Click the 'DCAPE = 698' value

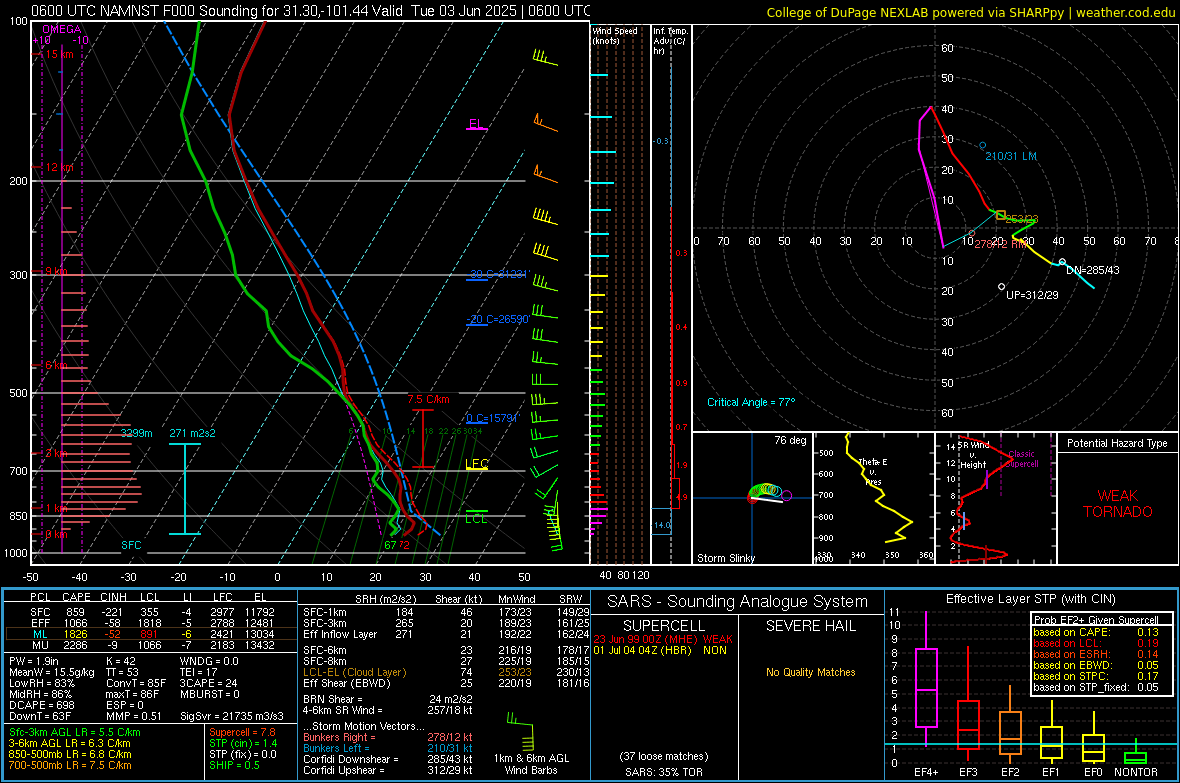pyautogui.click(x=41, y=705)
